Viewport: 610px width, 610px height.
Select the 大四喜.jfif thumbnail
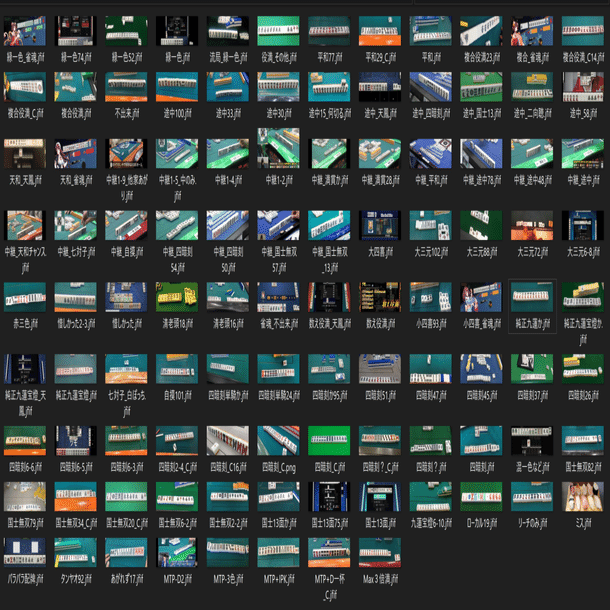(x=380, y=225)
